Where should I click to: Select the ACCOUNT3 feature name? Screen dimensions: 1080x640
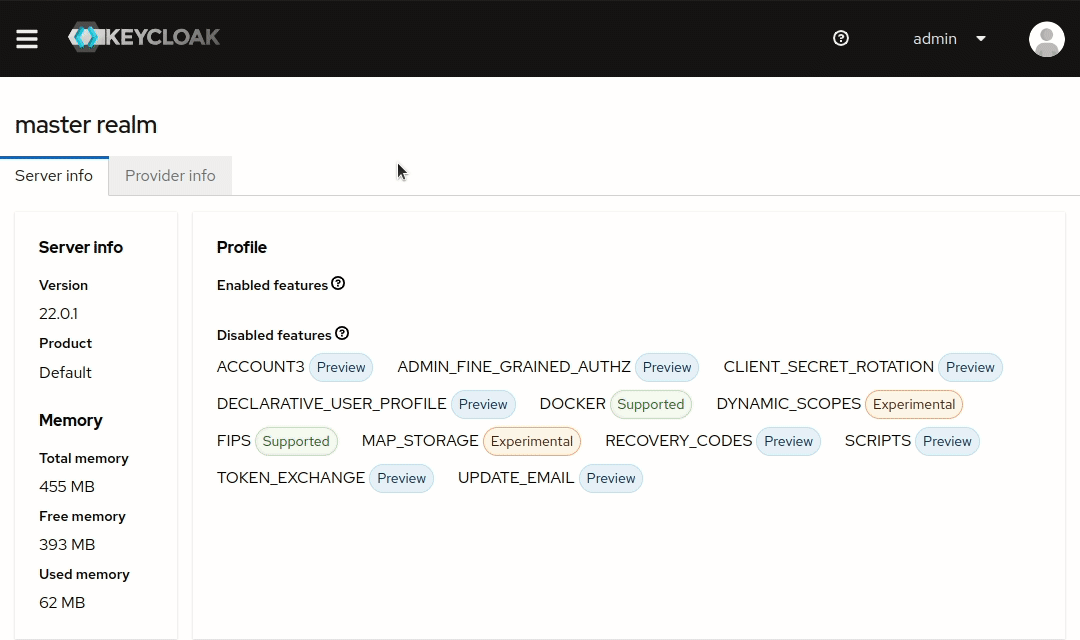coord(260,367)
